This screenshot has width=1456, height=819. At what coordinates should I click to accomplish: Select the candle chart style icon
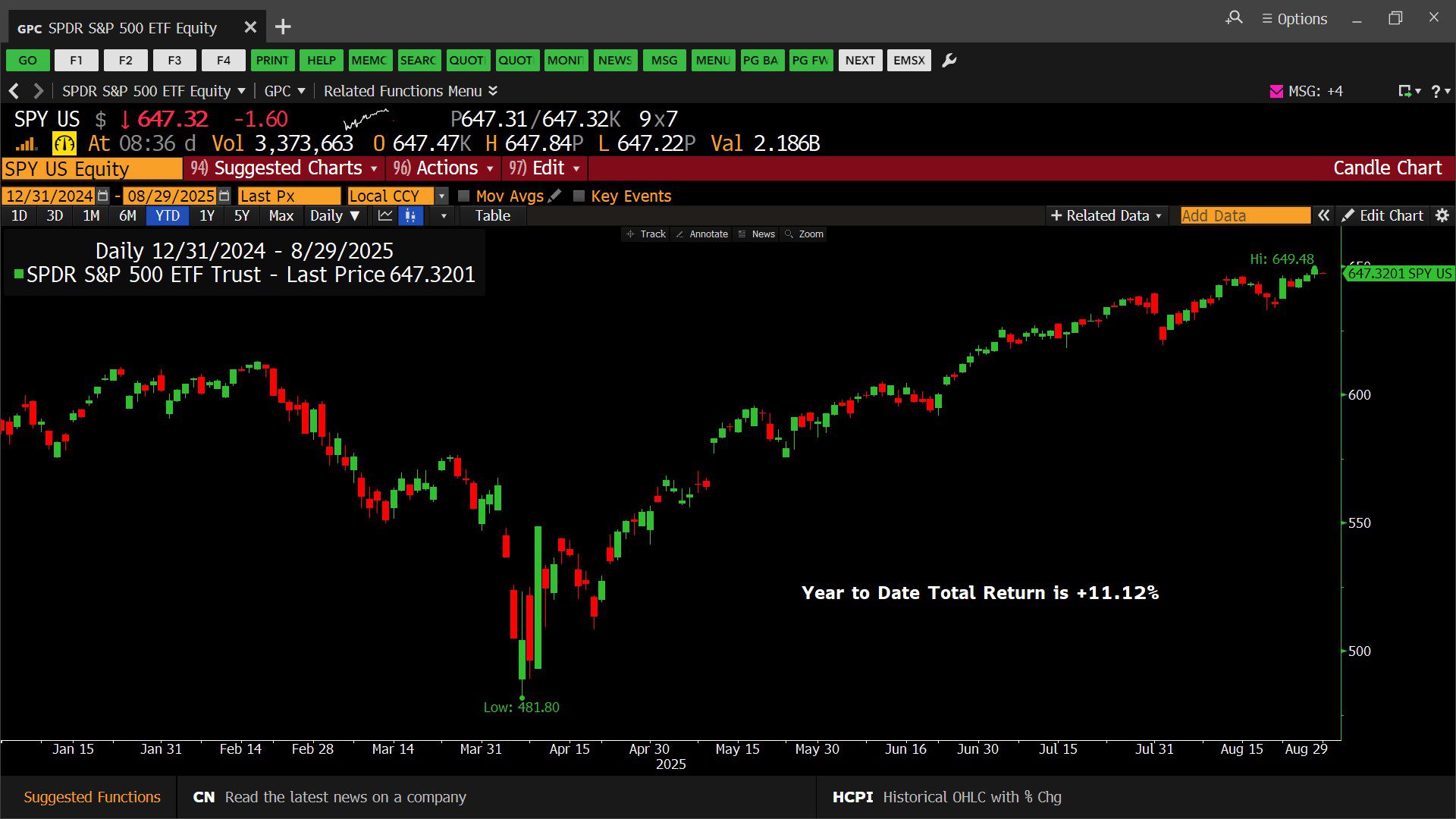click(410, 216)
